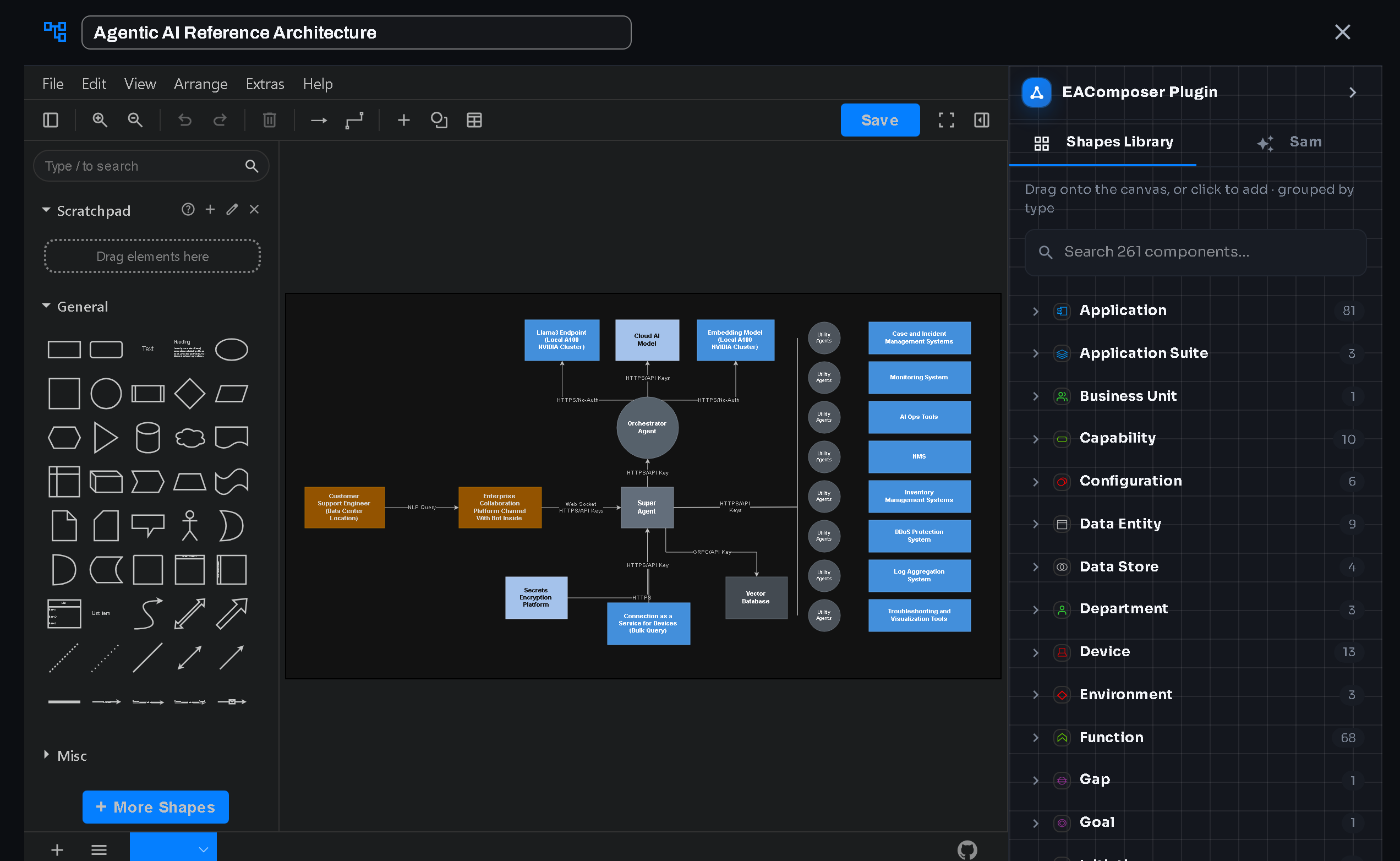The width and height of the screenshot is (1400, 861).
Task: Toggle the left sidebar panel icon
Action: (x=51, y=120)
